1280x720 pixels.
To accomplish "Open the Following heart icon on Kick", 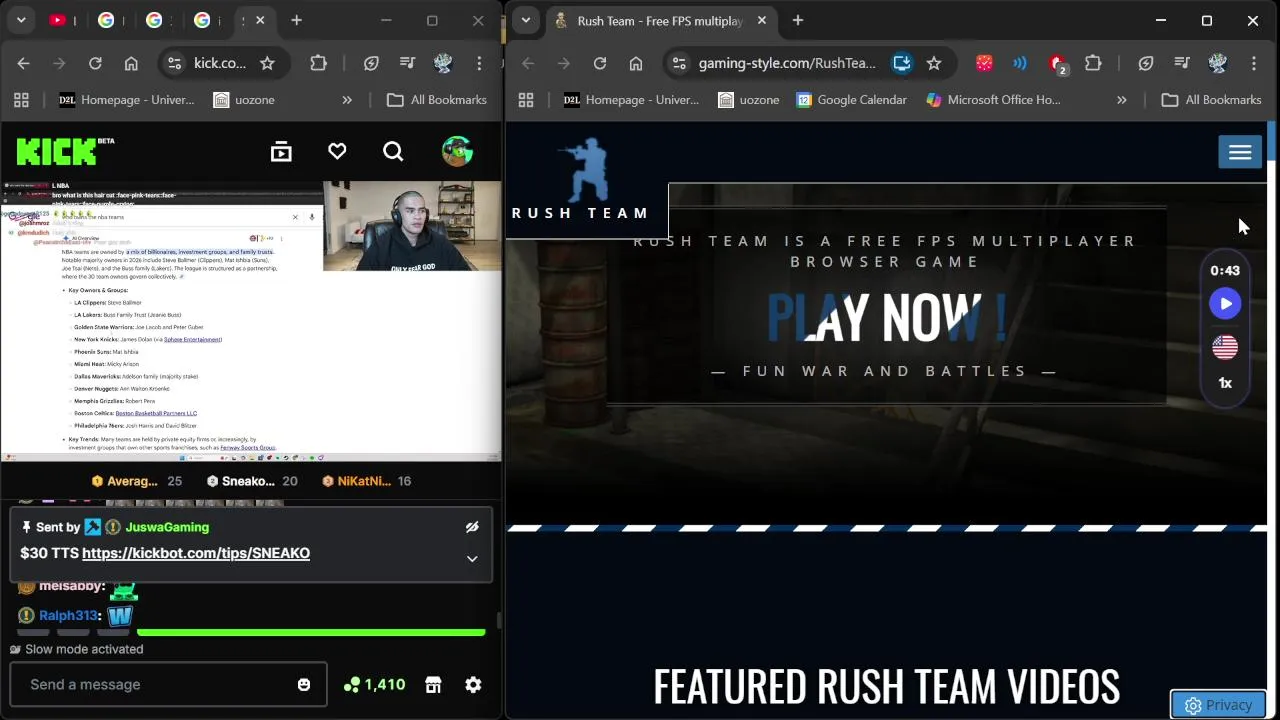I will point(337,152).
